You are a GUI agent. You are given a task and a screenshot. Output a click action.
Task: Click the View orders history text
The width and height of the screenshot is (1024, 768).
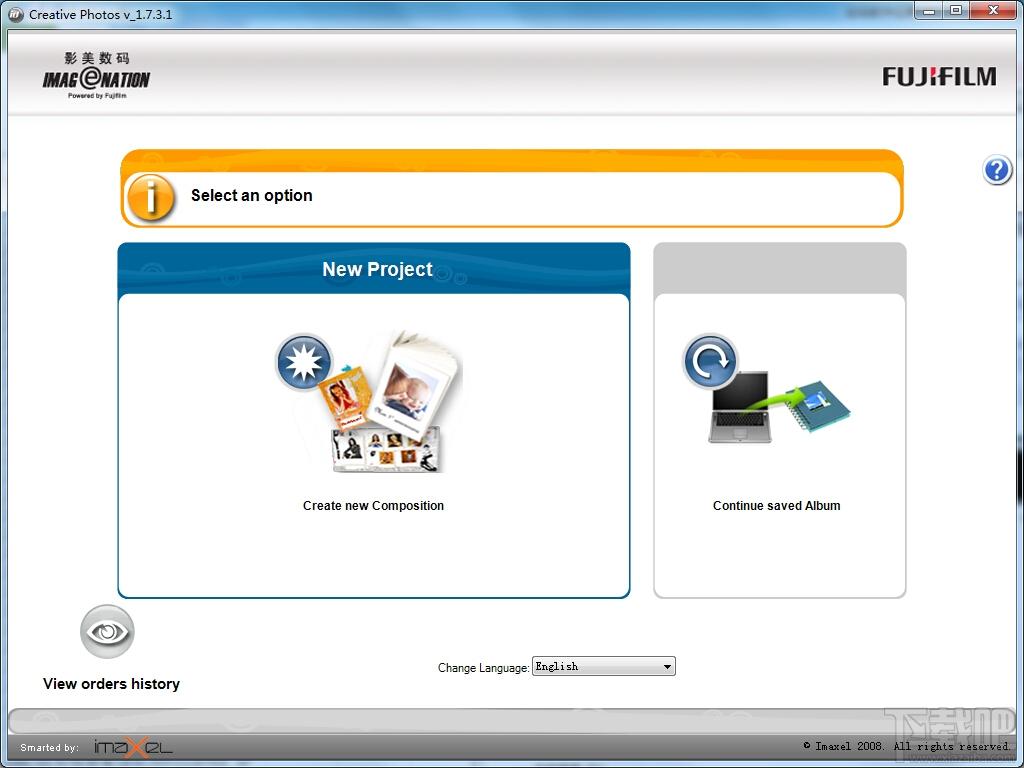[x=111, y=684]
